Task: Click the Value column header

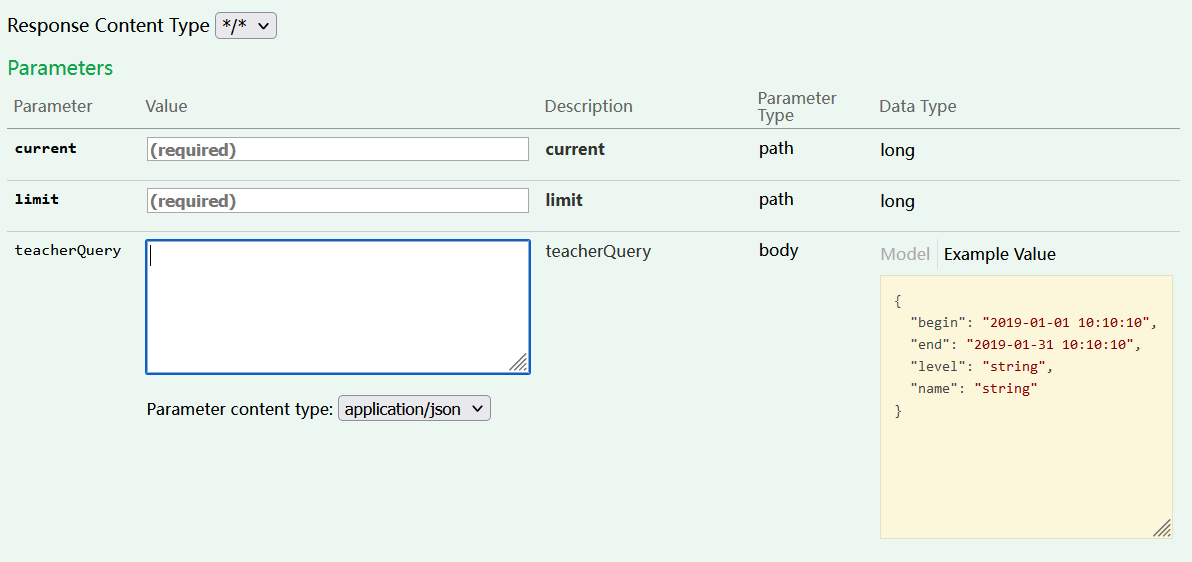Action: click(166, 106)
